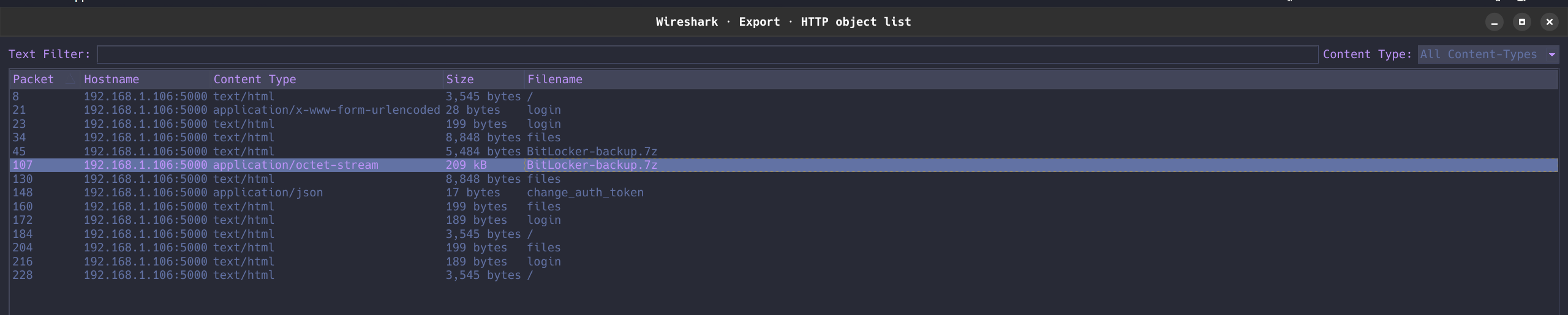Sort by Packet column header
Viewport: 1568px width, 315px height.
(x=34, y=80)
